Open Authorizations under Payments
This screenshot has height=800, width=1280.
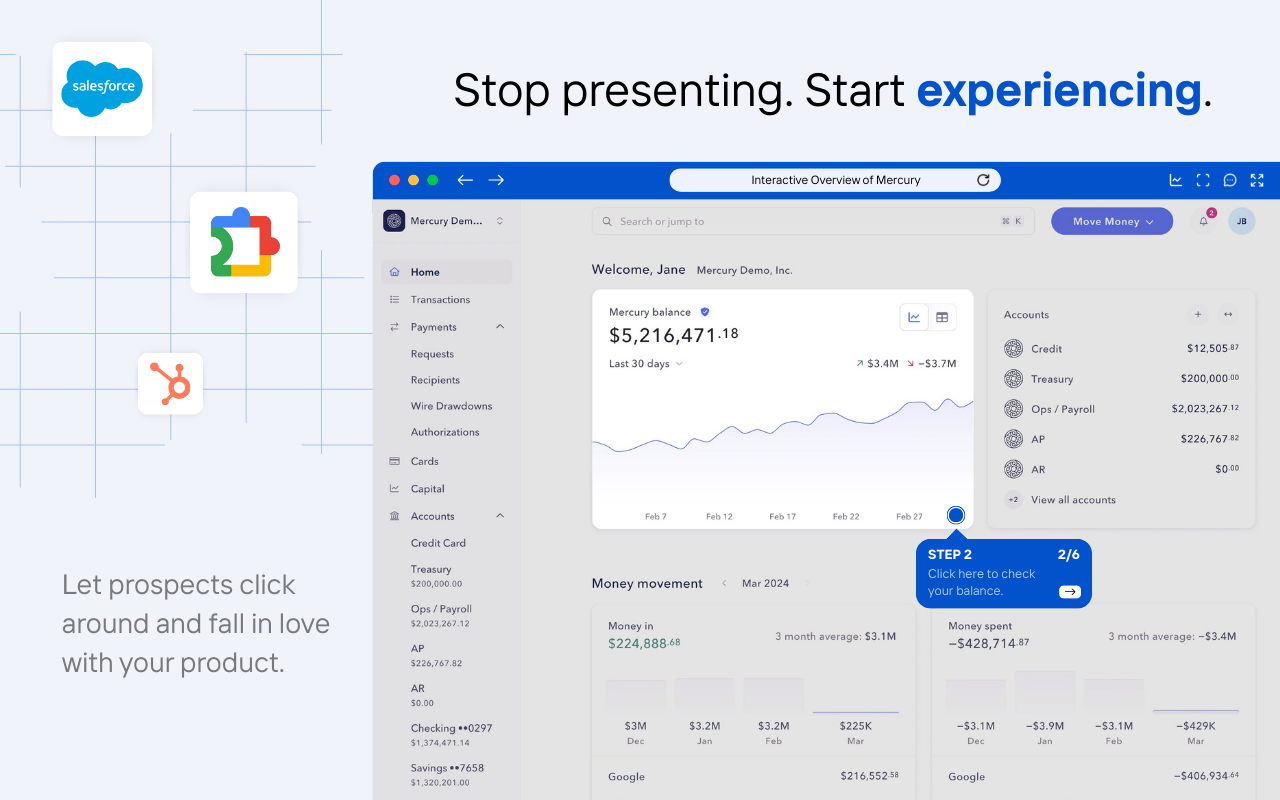click(x=445, y=432)
